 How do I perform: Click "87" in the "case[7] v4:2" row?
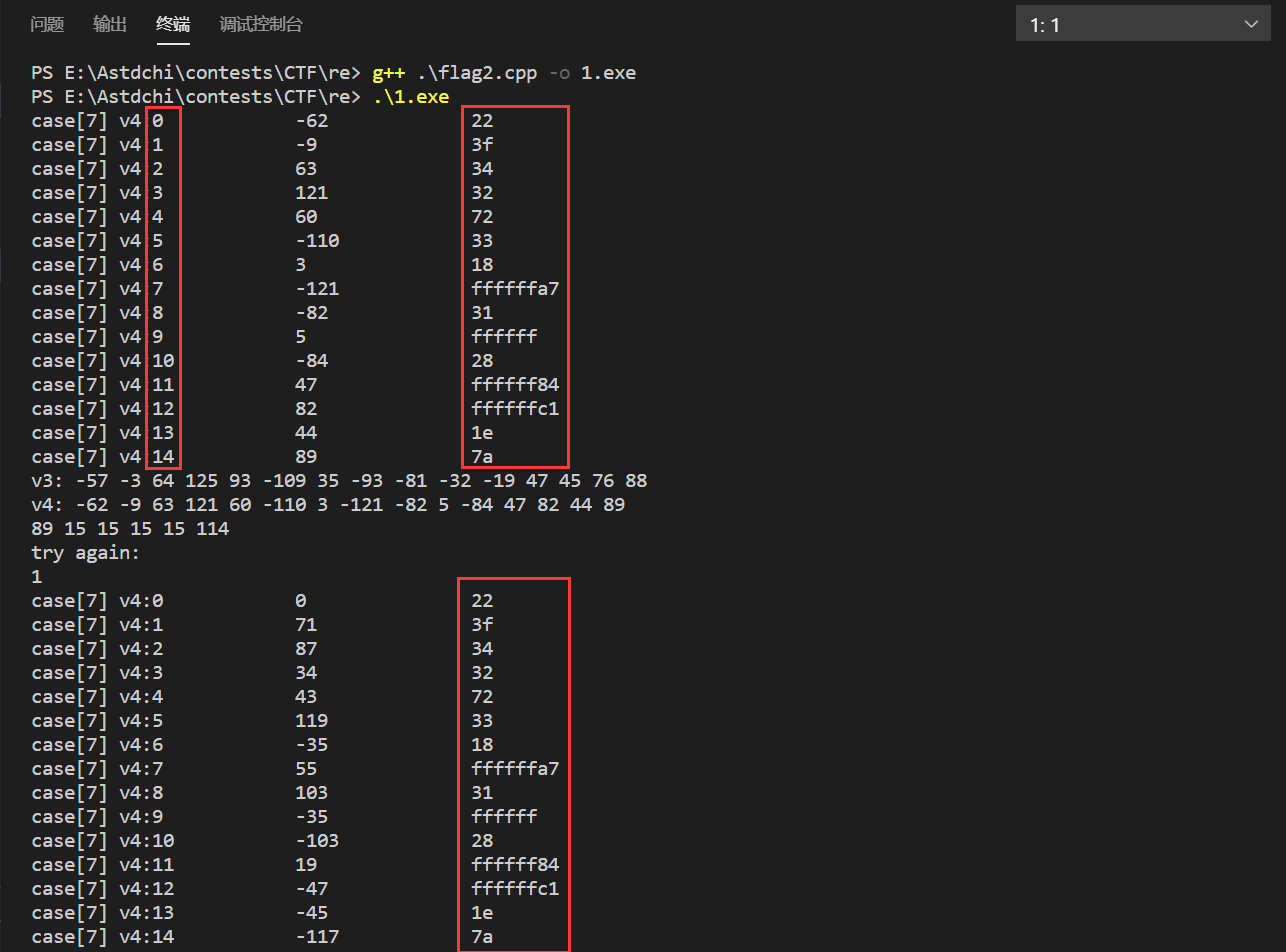(x=307, y=649)
